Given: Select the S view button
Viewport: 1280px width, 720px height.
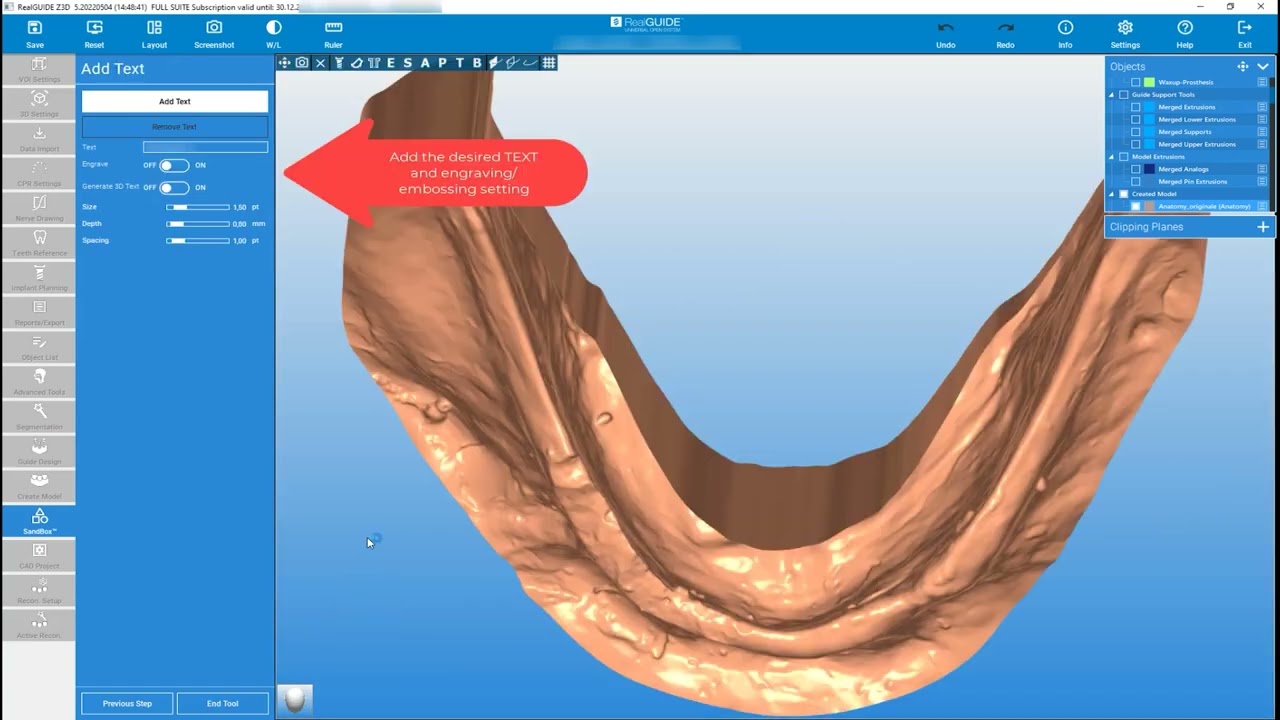Looking at the screenshot, I should [x=408, y=63].
